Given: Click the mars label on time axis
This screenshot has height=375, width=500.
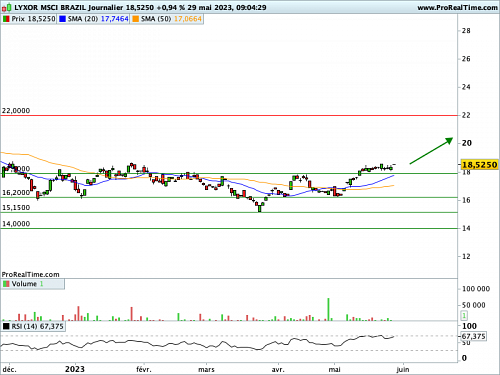Looking at the screenshot, I should tap(206, 370).
